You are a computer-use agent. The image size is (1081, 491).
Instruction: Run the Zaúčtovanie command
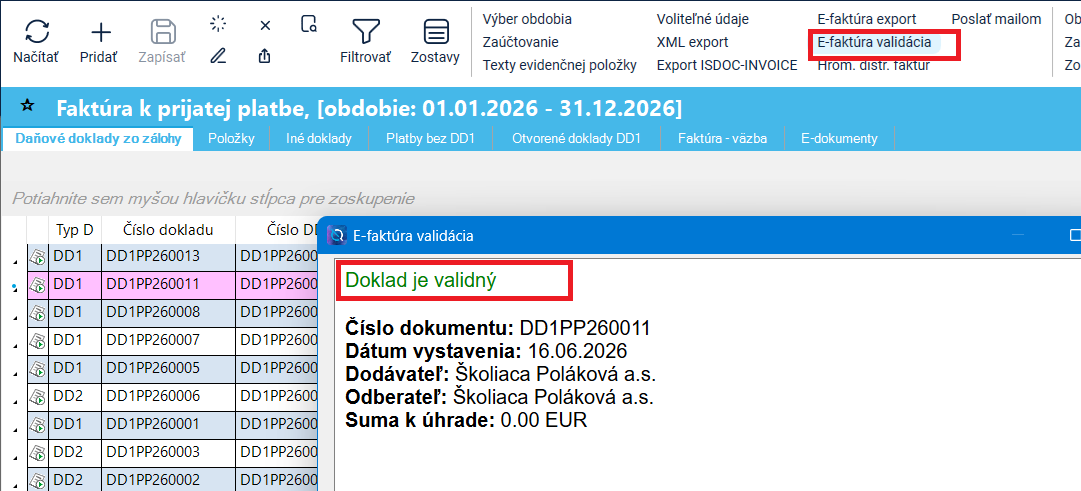(521, 42)
